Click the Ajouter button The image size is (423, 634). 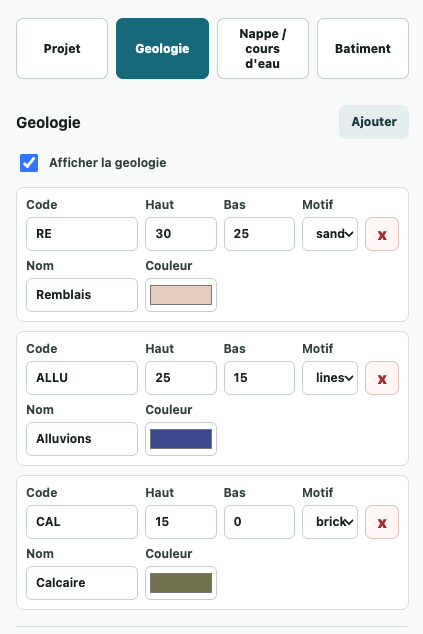374,122
